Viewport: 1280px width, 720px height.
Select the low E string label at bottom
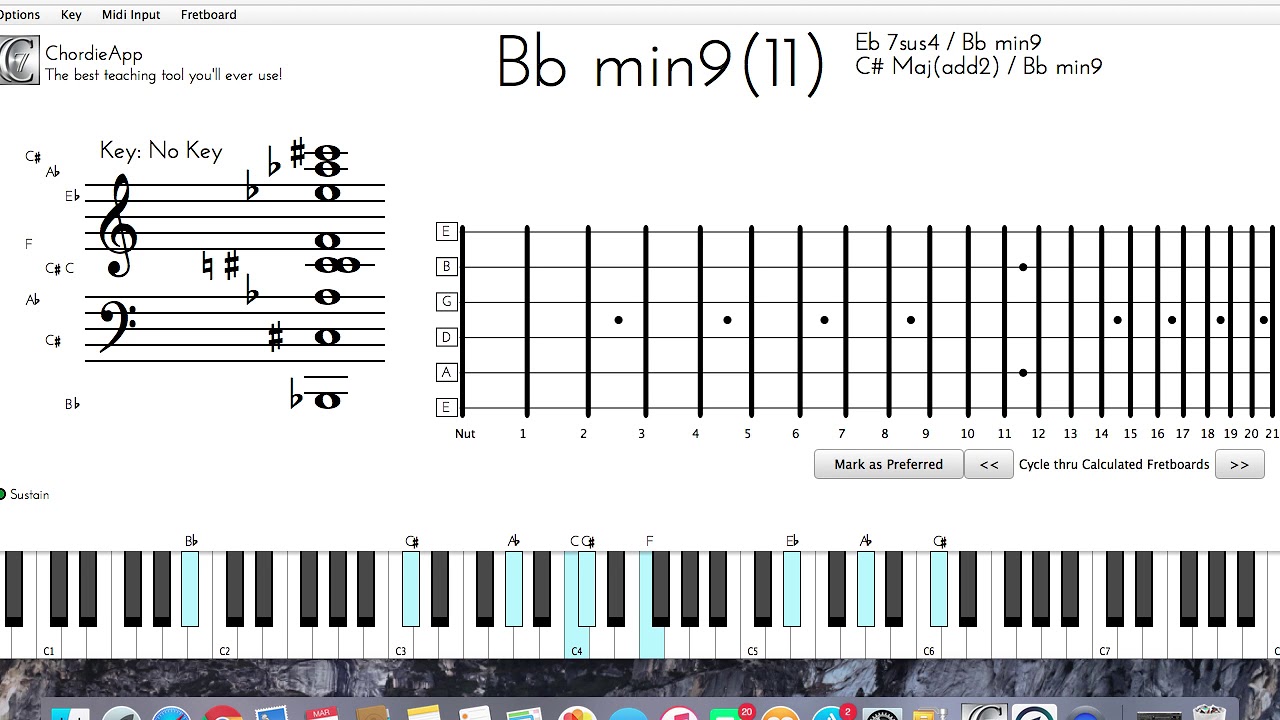(x=446, y=407)
